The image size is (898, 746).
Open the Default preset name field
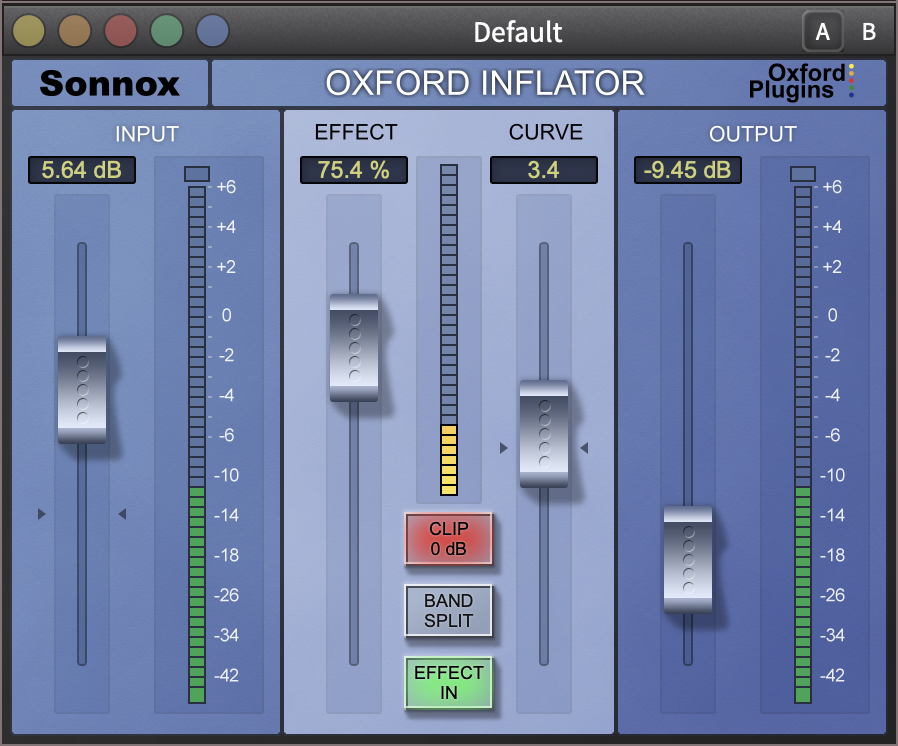[519, 31]
